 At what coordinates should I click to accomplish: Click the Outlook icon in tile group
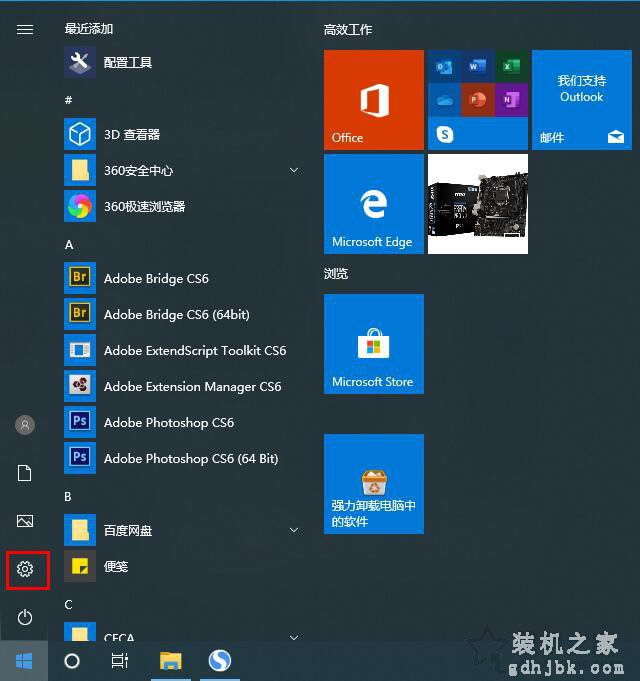444,66
